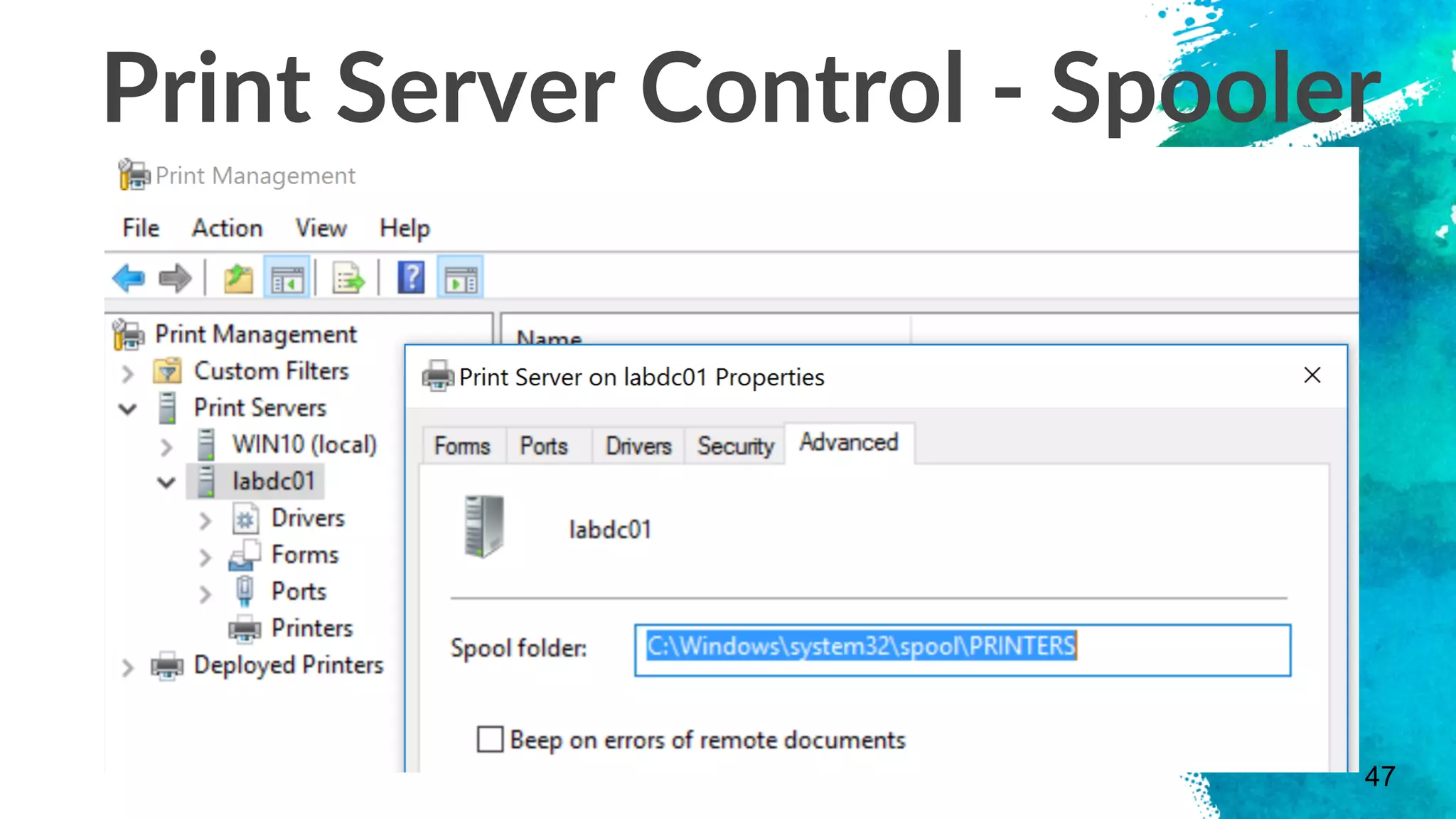Click the Up one level folder icon
This screenshot has height=819, width=1456.
[238, 278]
